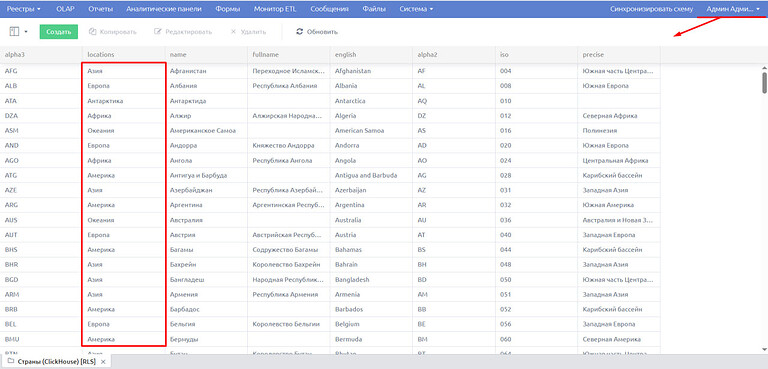Click the Содружество Багамы cell

289,250
